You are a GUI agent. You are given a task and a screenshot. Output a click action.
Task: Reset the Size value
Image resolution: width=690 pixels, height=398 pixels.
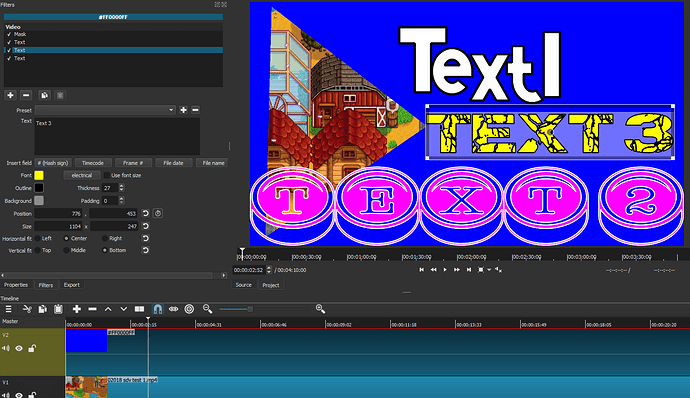146,226
